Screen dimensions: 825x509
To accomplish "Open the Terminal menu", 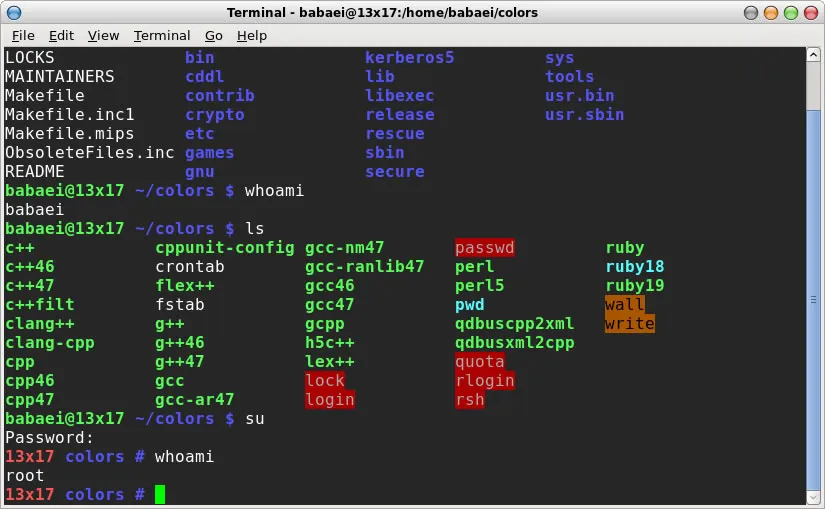I will click(162, 35).
